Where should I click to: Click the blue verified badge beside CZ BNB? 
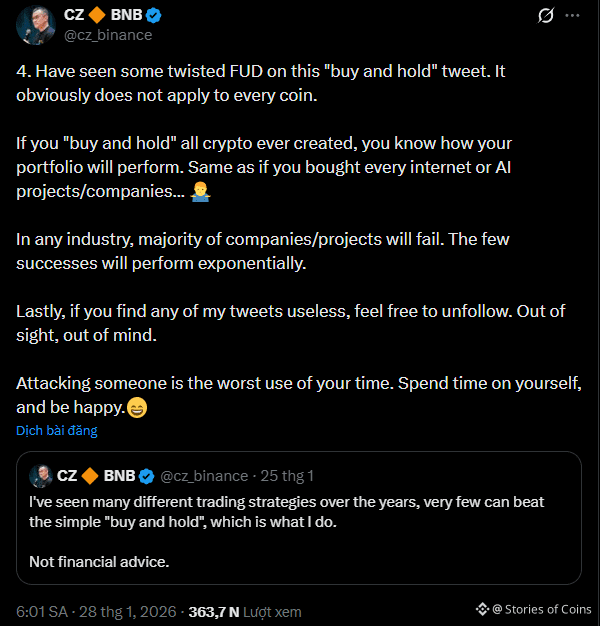click(x=156, y=15)
